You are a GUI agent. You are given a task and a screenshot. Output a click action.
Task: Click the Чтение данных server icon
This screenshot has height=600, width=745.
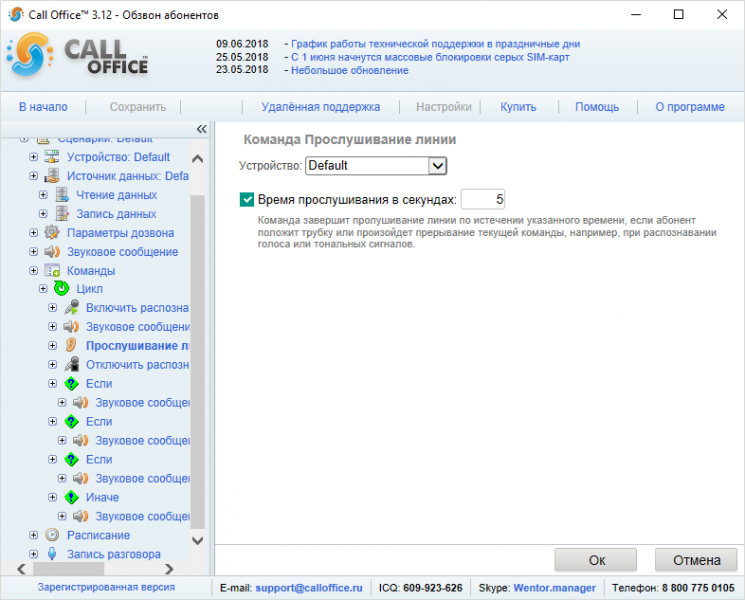coord(62,195)
